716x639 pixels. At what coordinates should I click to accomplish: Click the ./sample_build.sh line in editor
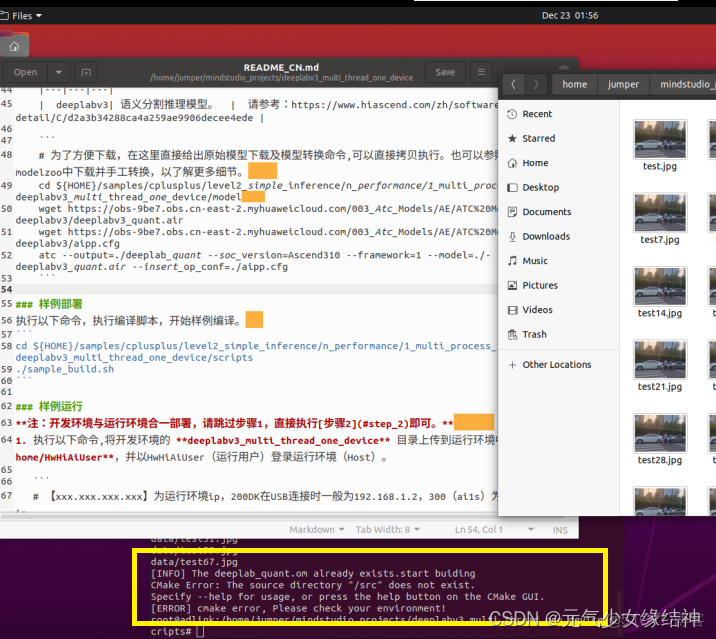(x=64, y=369)
